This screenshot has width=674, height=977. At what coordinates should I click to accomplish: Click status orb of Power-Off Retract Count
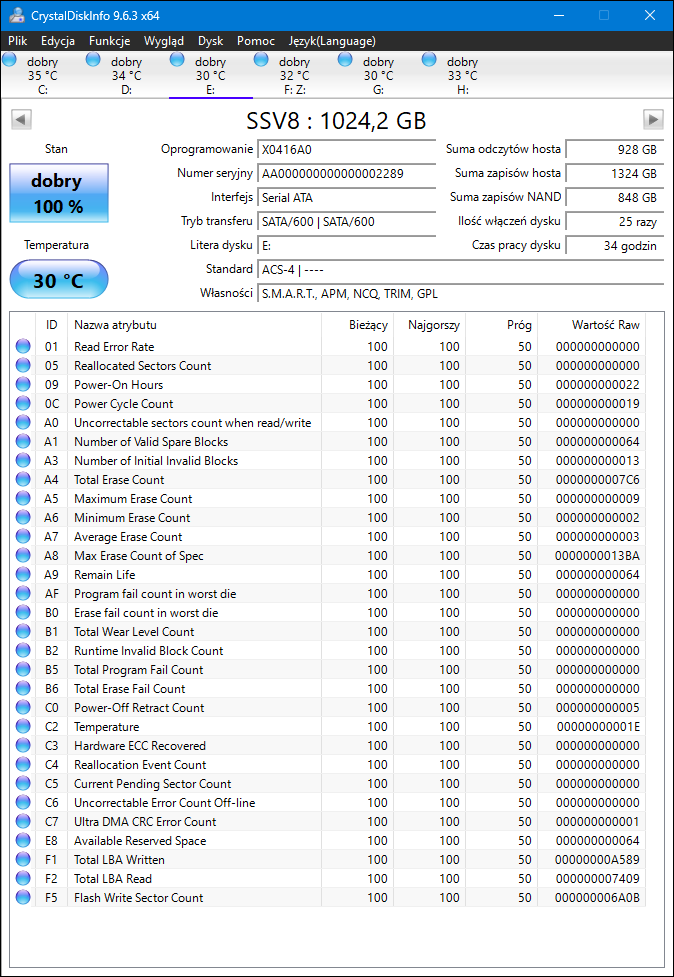[23, 708]
